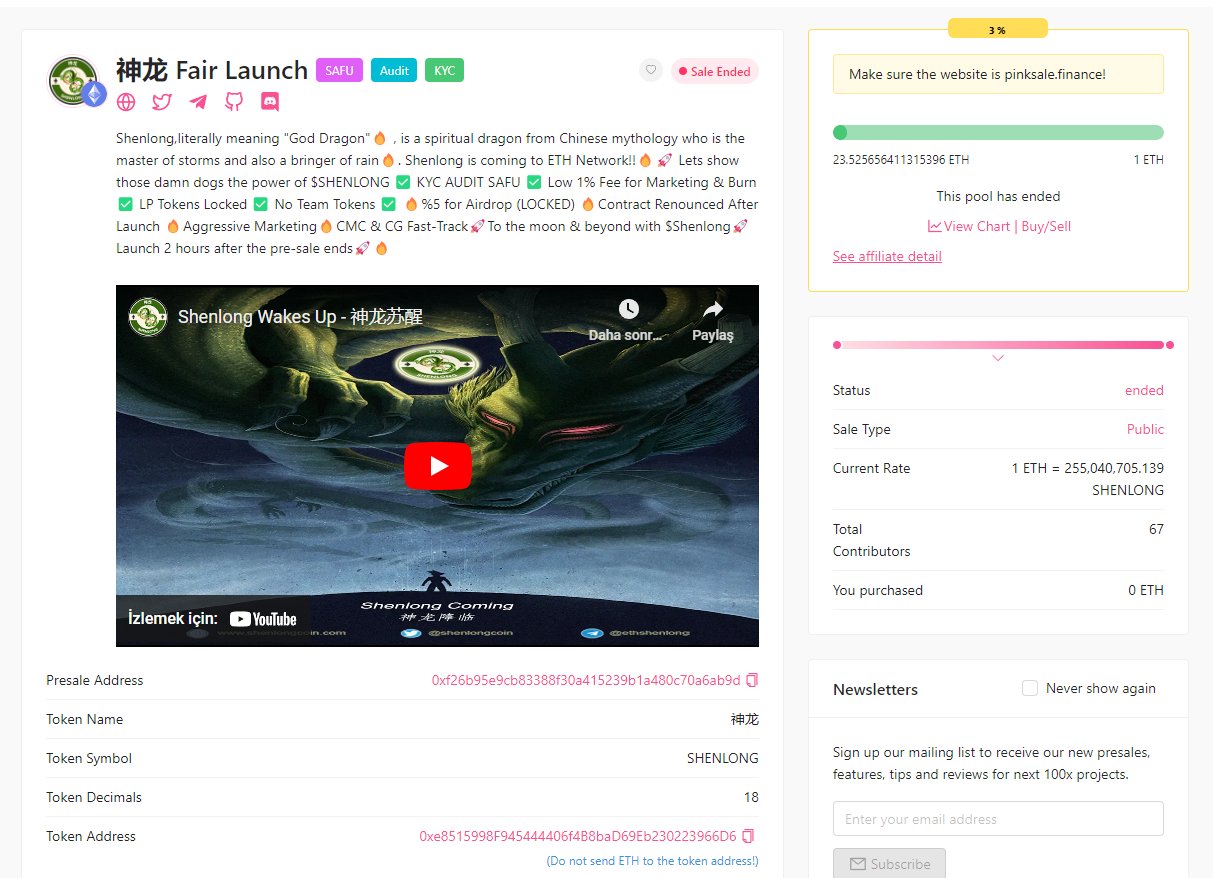Click the YouTube video's 'Daha sonra' watch-later icon
The height and width of the screenshot is (878, 1213).
point(628,309)
